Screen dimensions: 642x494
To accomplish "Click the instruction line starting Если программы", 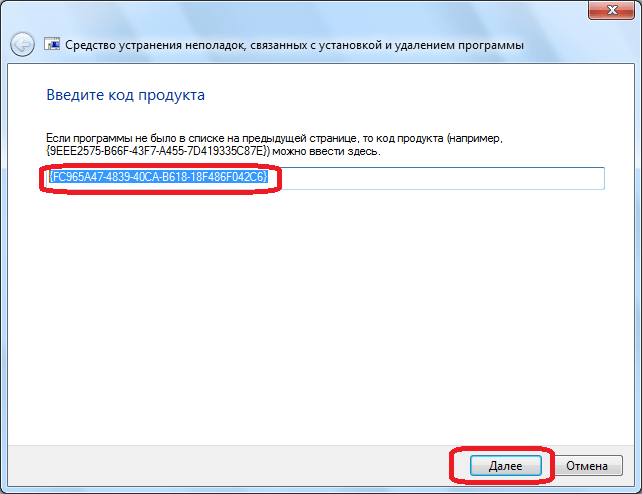I will point(274,138).
